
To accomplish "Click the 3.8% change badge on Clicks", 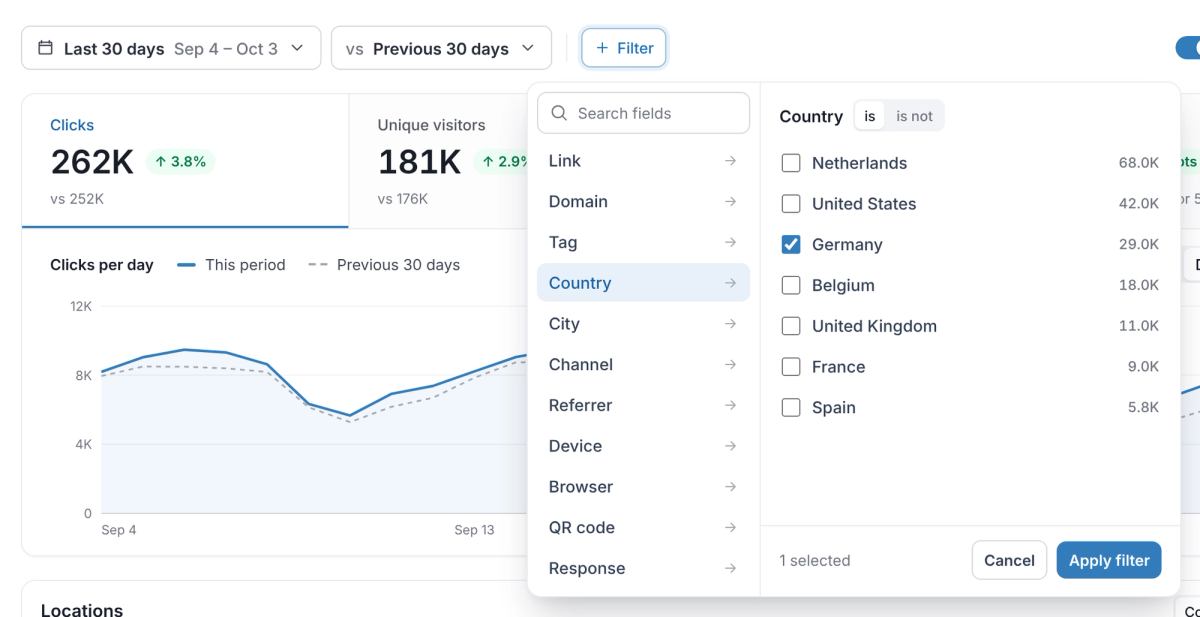I will point(180,161).
